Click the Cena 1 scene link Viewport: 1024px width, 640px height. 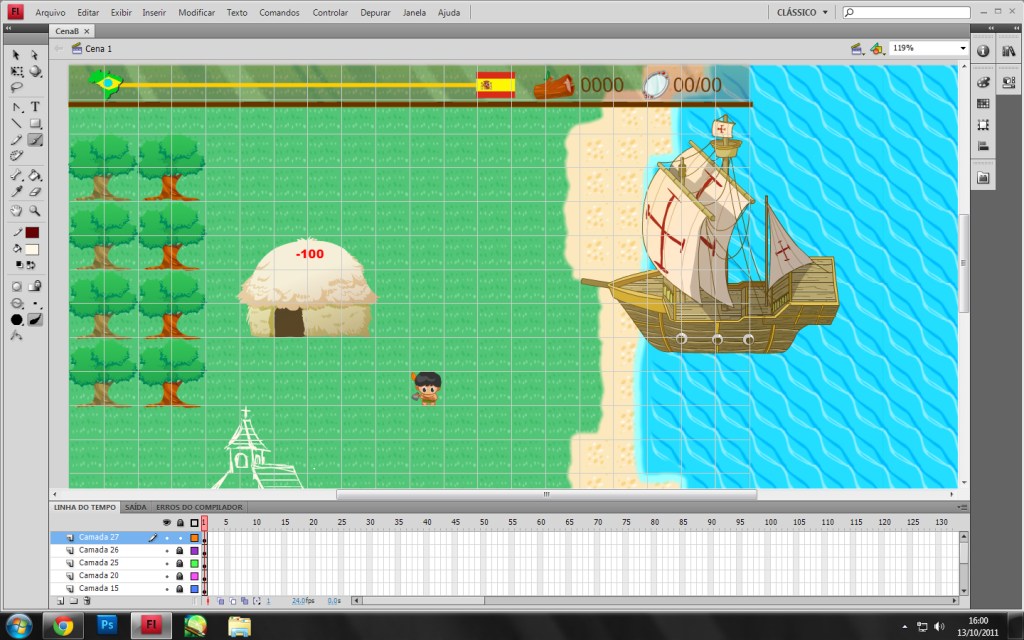click(x=98, y=48)
